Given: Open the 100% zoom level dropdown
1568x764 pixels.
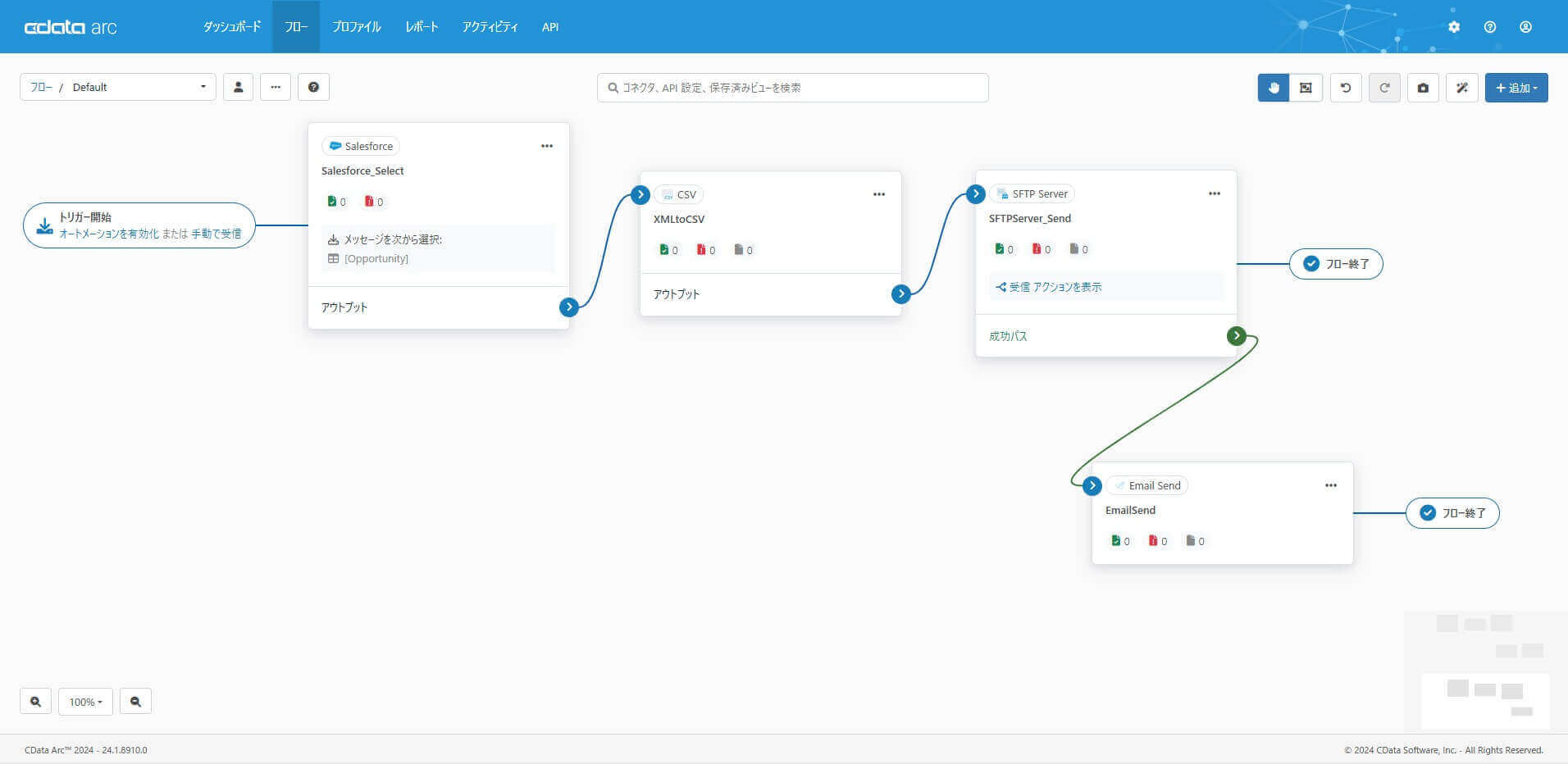Looking at the screenshot, I should point(85,702).
